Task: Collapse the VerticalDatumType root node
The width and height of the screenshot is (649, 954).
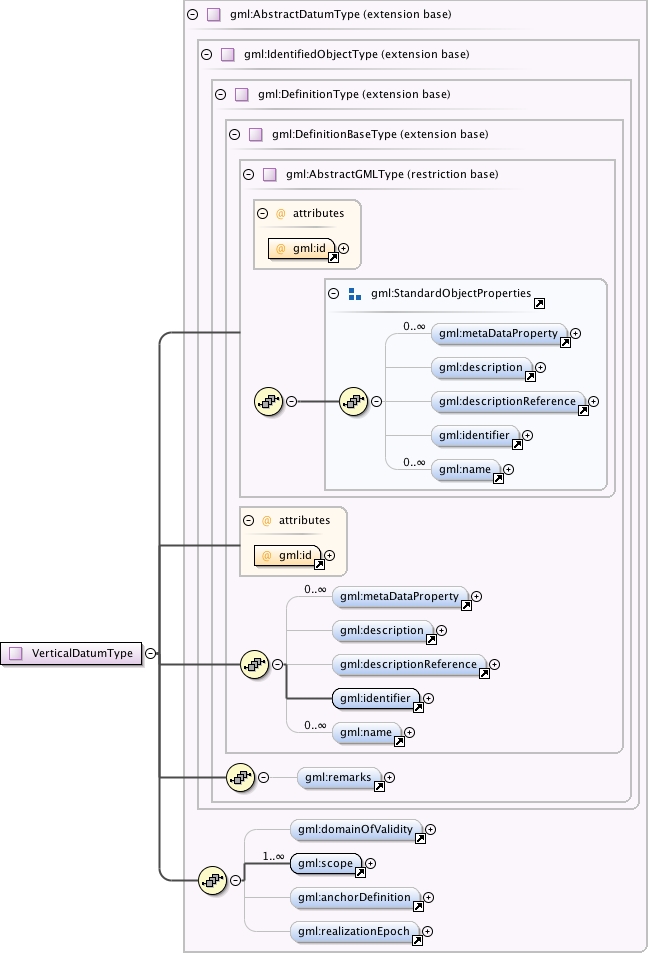Action: pos(150,653)
